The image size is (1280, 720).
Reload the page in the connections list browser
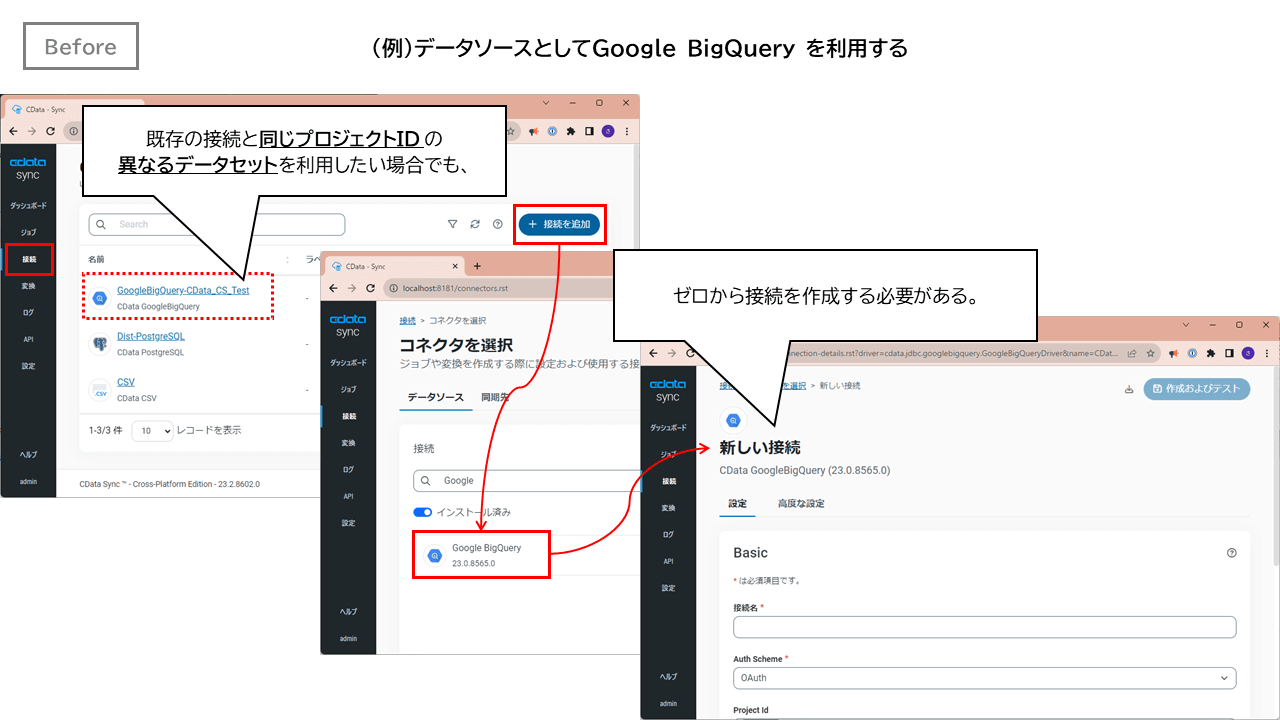tap(50, 131)
